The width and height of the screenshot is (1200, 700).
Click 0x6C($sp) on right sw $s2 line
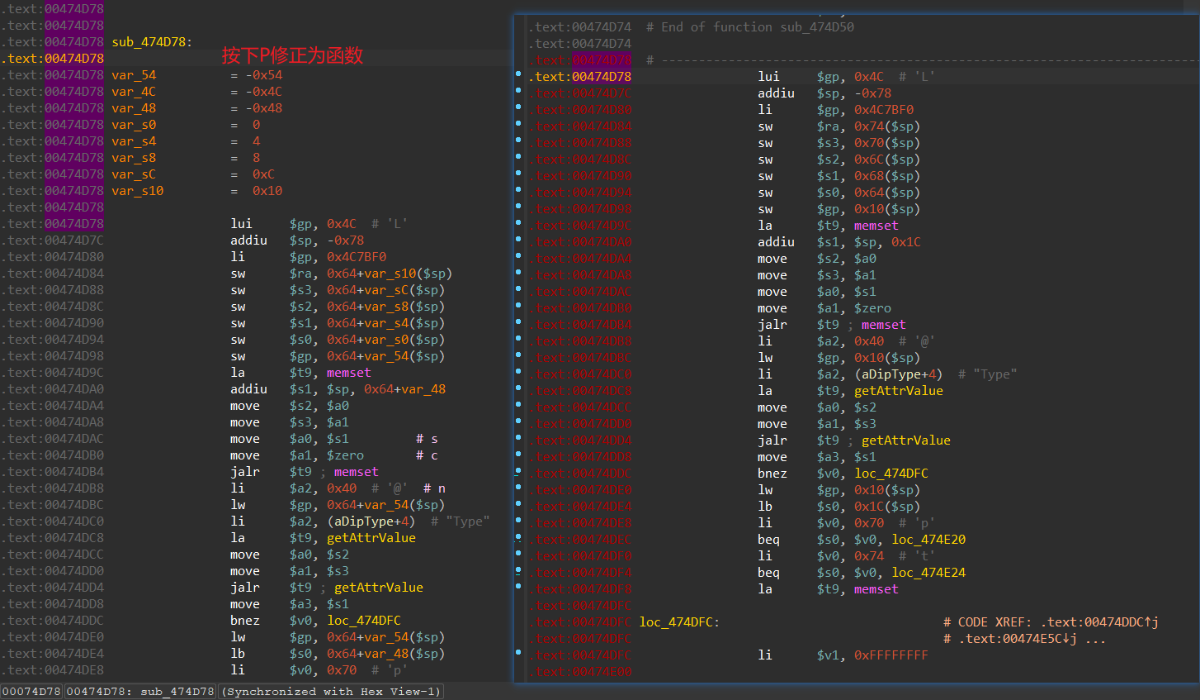[x=887, y=159]
